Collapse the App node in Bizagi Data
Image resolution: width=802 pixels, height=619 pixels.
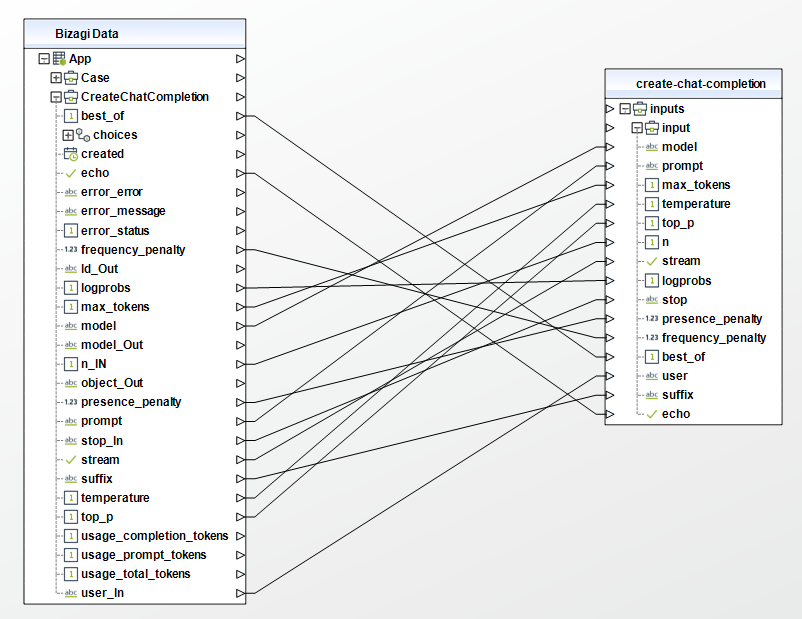pos(44,59)
